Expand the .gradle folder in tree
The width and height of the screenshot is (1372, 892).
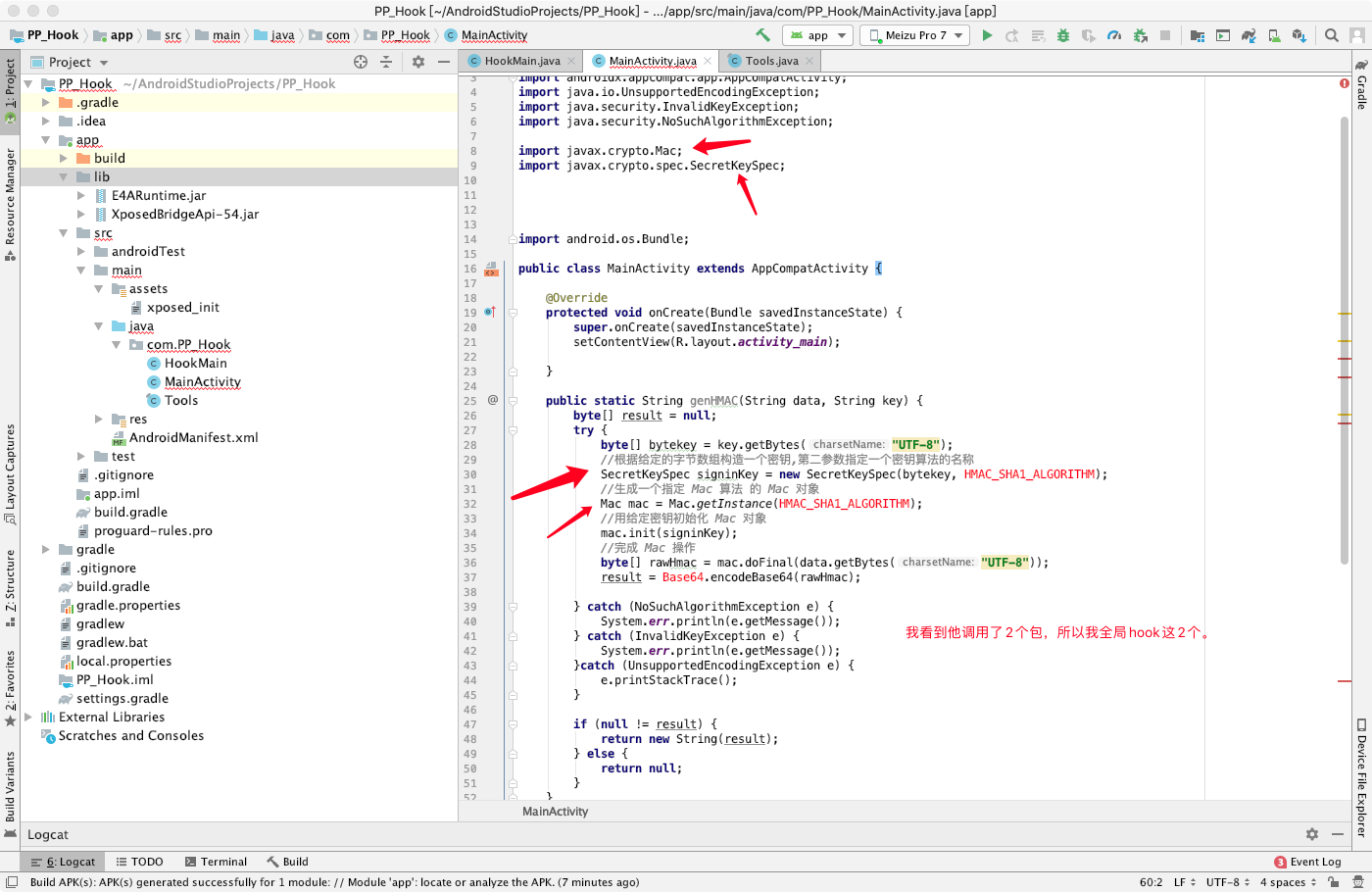(x=45, y=103)
